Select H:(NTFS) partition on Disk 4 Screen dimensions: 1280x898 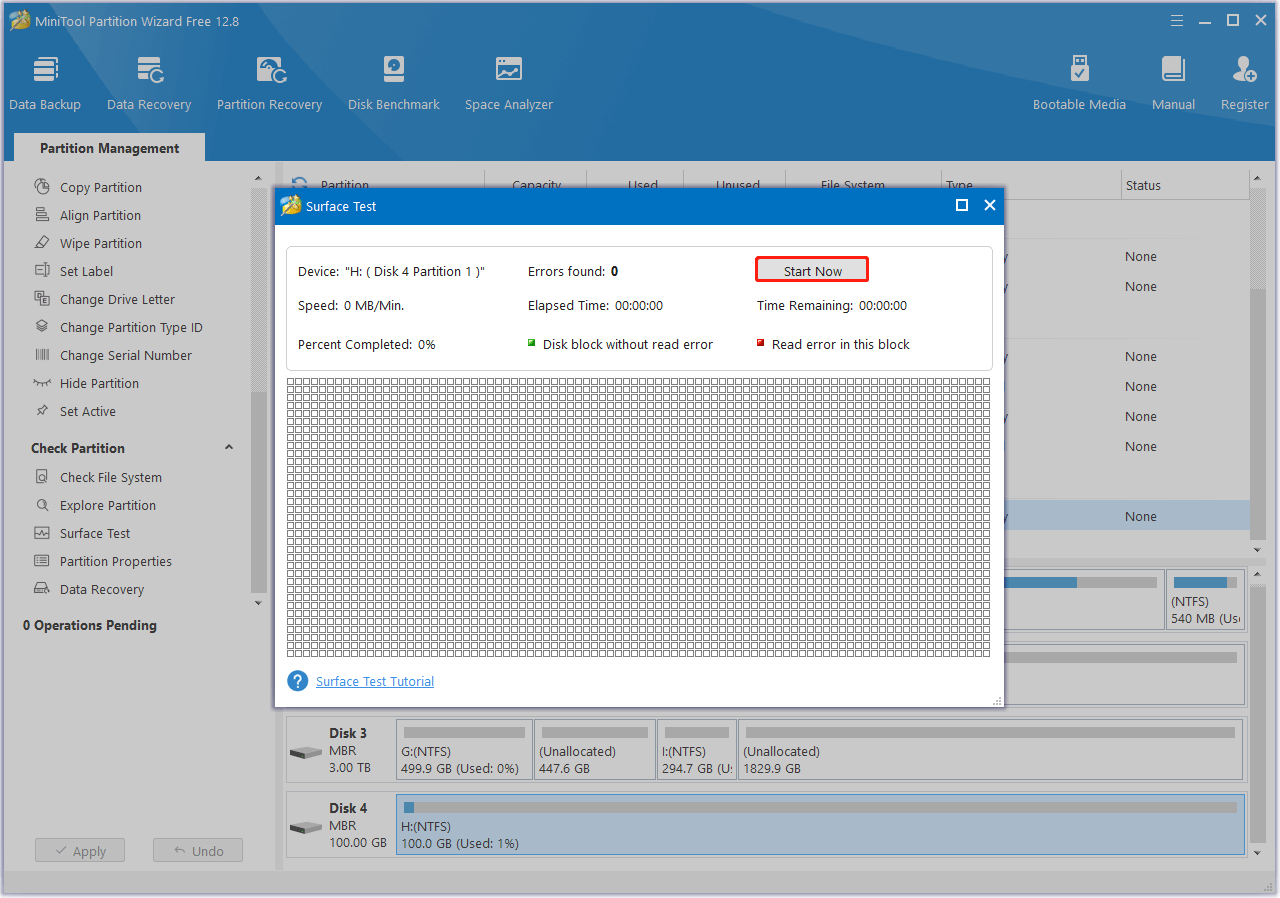(x=820, y=826)
